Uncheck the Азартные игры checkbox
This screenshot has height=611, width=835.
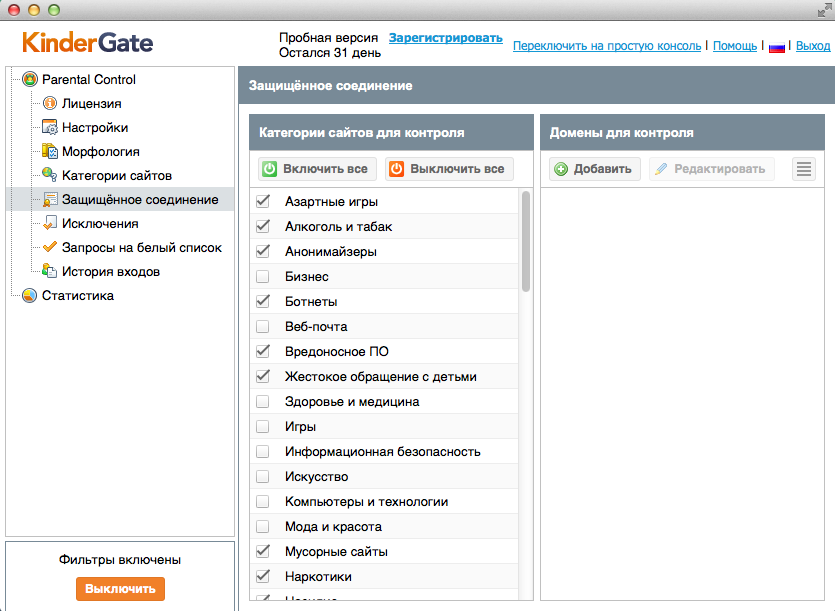pos(263,202)
